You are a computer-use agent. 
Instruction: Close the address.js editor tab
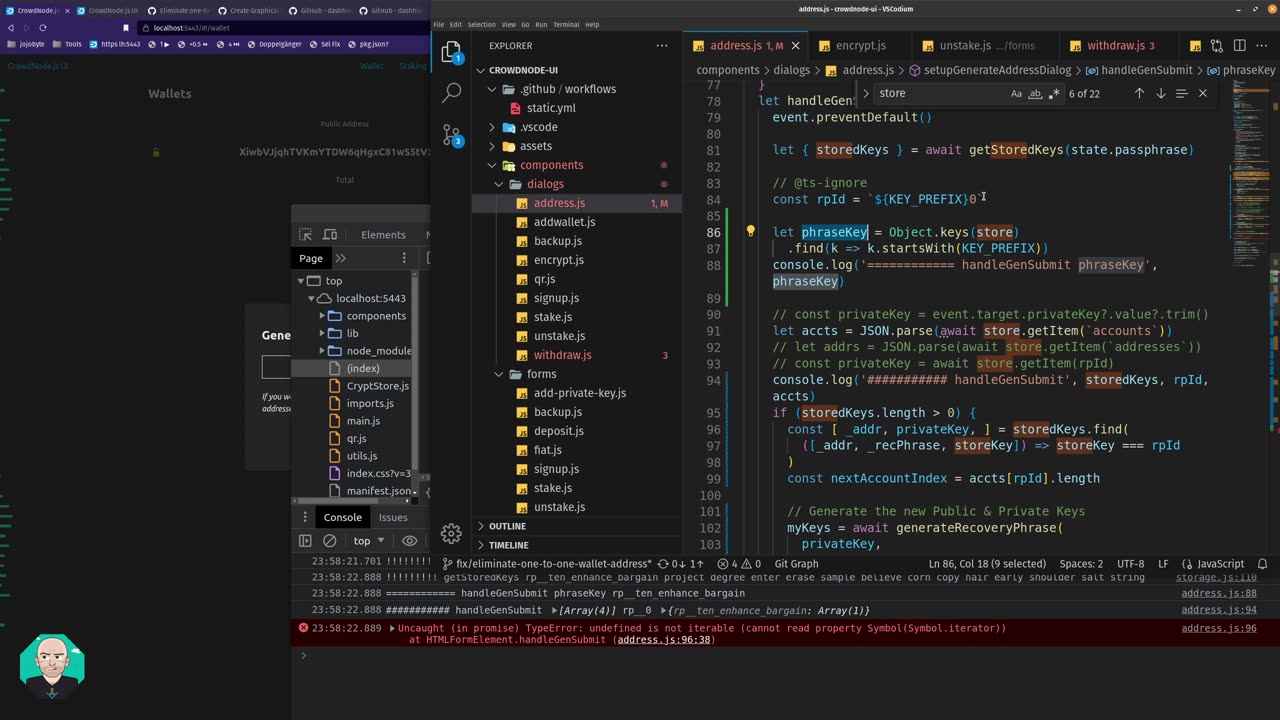pos(796,46)
